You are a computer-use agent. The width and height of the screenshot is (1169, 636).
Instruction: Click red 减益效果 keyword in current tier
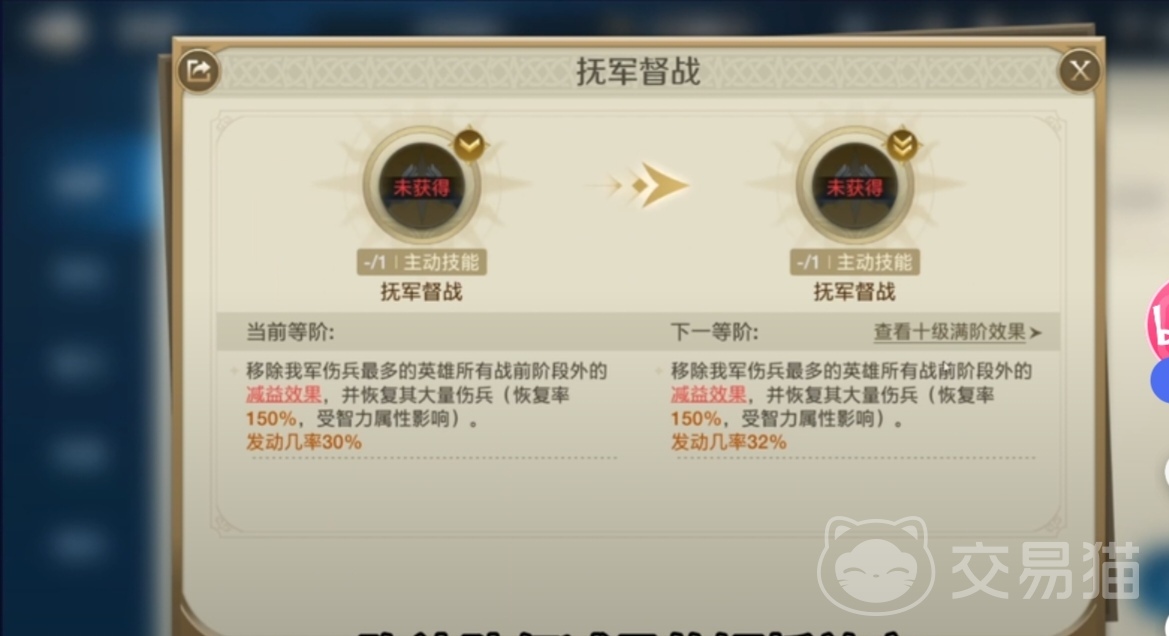point(283,394)
